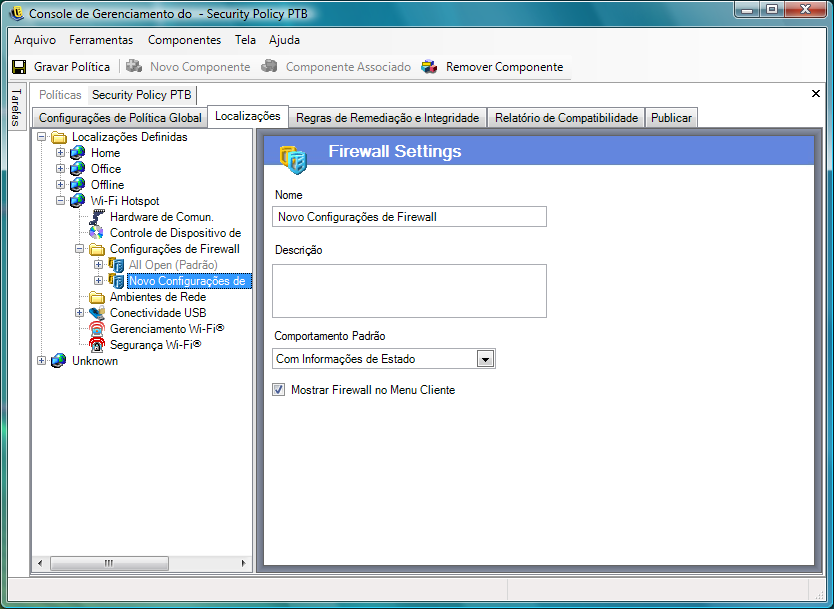Select Ambientes de Rede tree item
The image size is (834, 609).
pos(158,297)
